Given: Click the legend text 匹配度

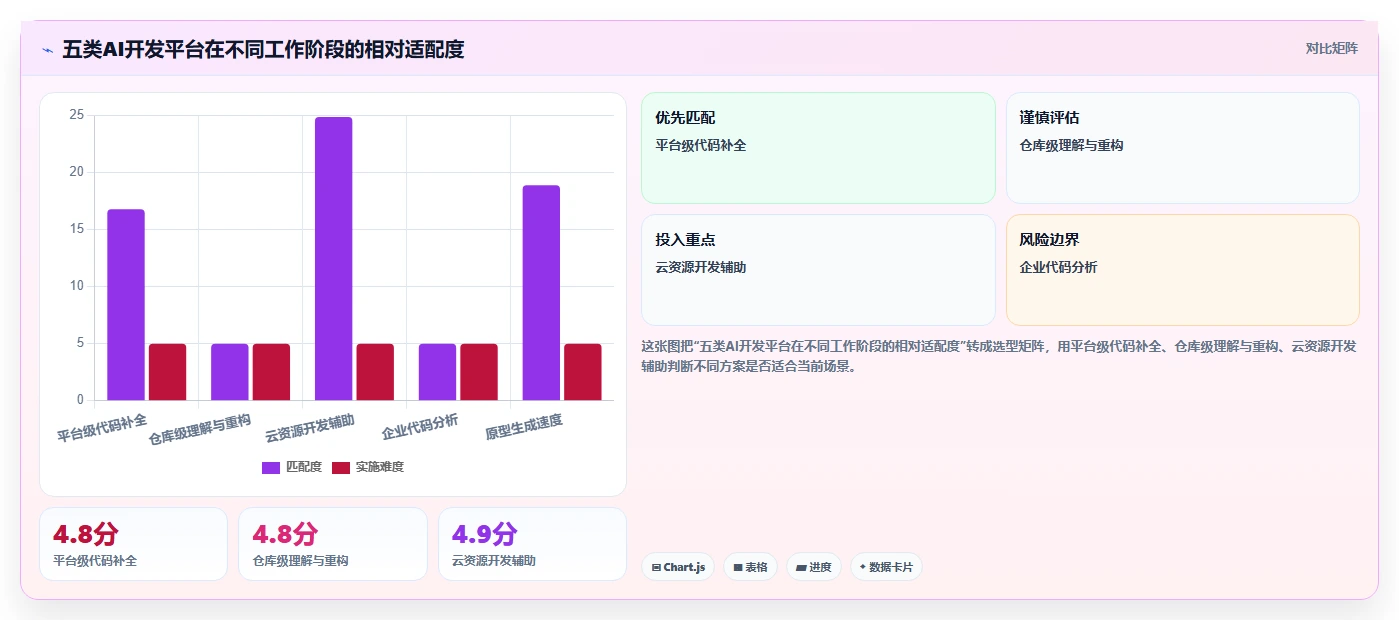Looking at the screenshot, I should 304,467.
